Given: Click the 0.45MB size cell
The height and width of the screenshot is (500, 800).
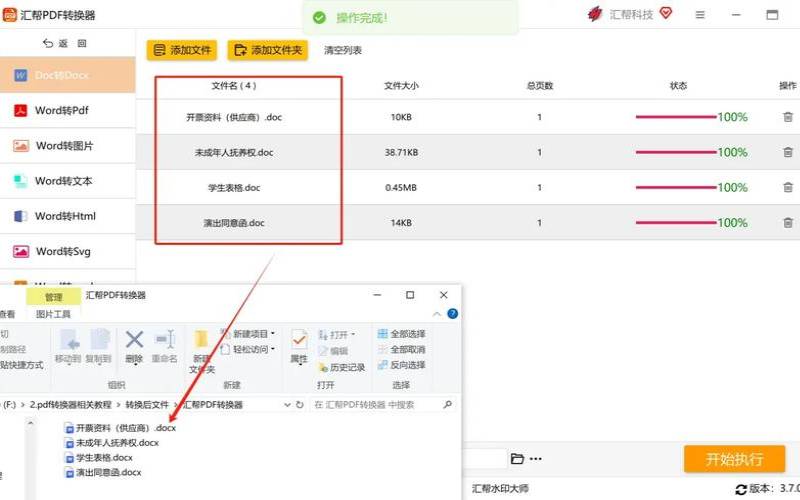Looking at the screenshot, I should click(401, 188).
